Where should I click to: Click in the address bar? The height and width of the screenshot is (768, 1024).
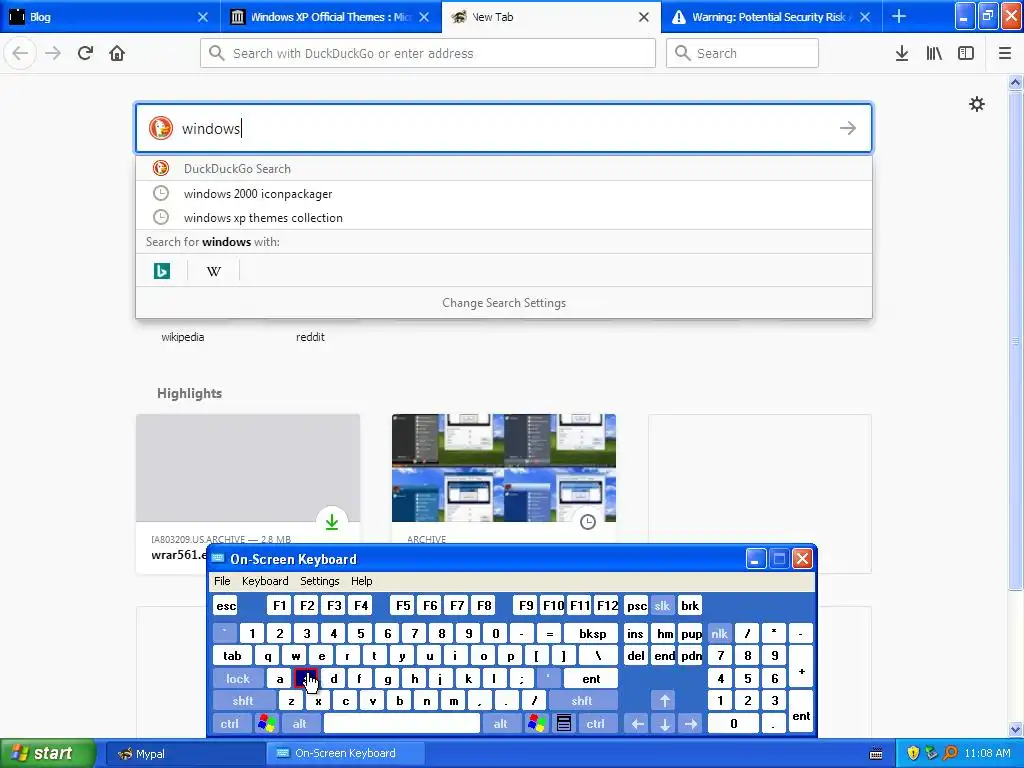pyautogui.click(x=428, y=53)
